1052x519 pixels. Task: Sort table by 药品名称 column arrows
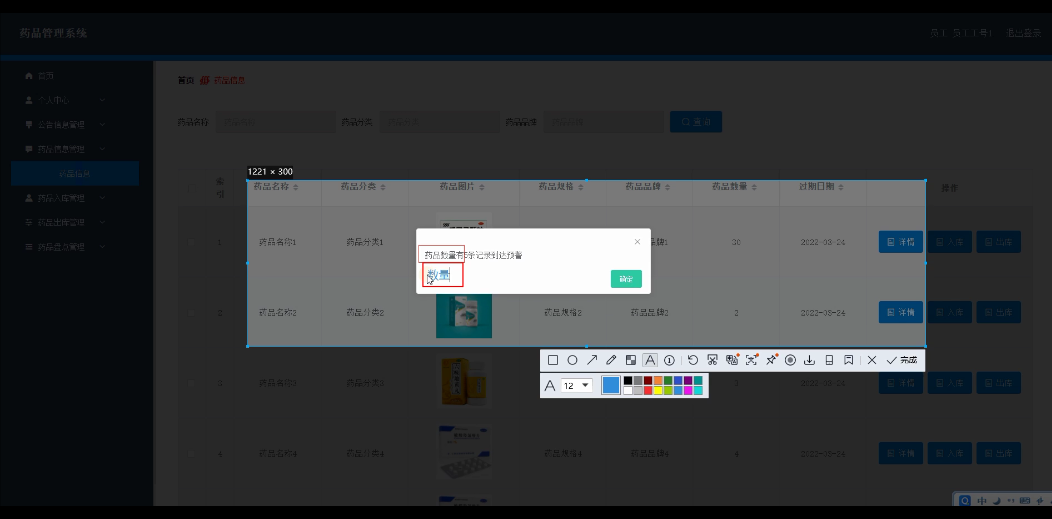click(x=296, y=187)
